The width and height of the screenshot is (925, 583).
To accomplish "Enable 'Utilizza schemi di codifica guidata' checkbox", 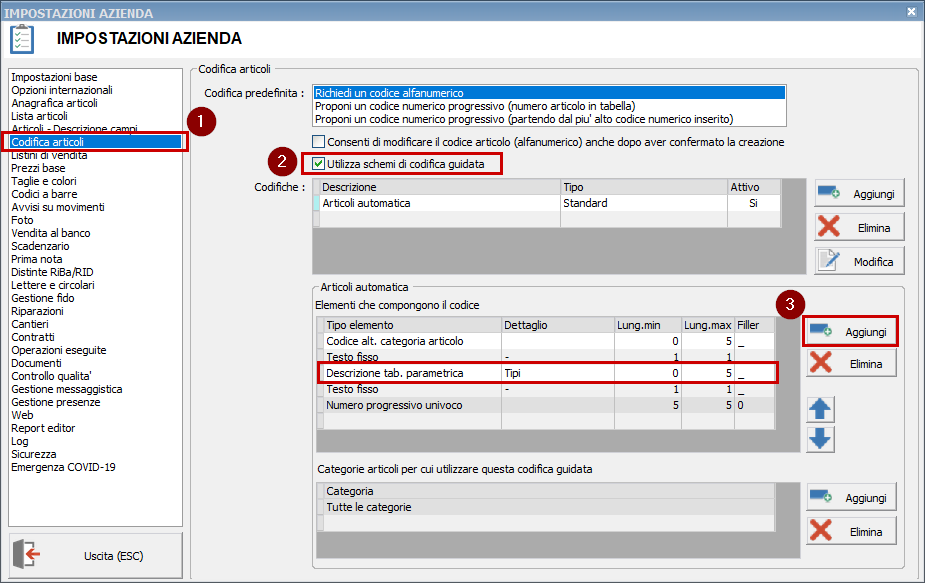I will pyautogui.click(x=319, y=163).
